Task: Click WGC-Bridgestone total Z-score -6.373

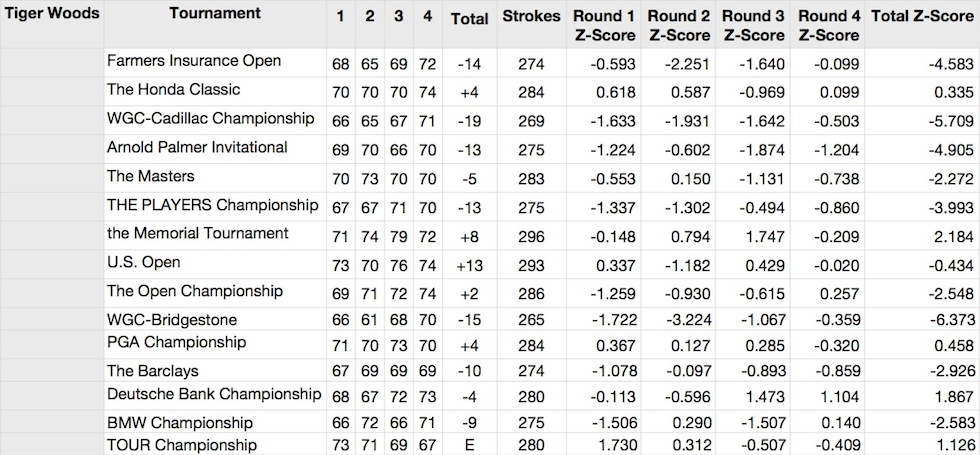Action: point(922,321)
